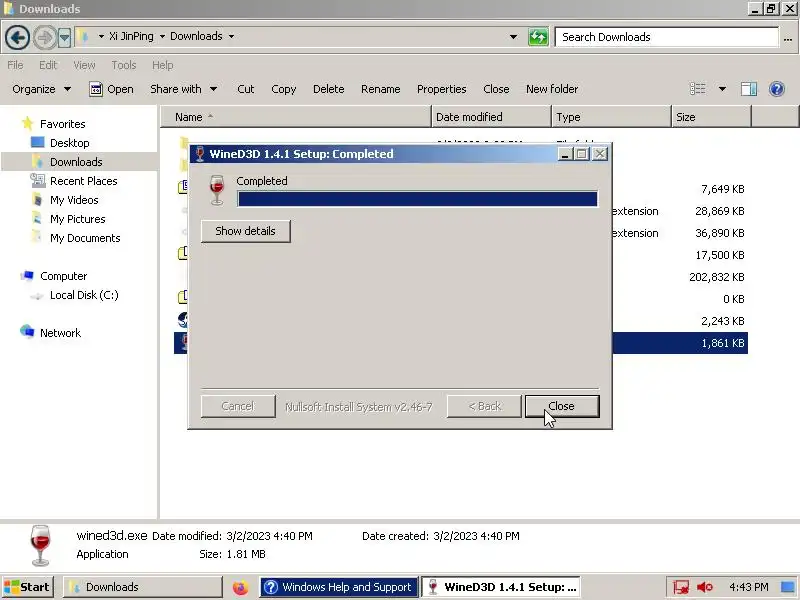Click Copy in the toolbar
Image resolution: width=800 pixels, height=600 pixels.
(284, 89)
